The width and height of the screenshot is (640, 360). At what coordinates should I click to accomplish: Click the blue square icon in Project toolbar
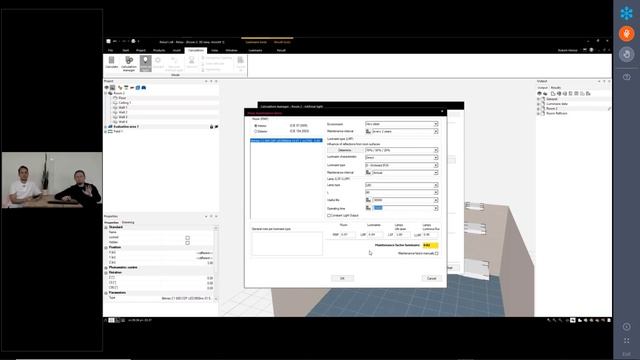pos(138,87)
